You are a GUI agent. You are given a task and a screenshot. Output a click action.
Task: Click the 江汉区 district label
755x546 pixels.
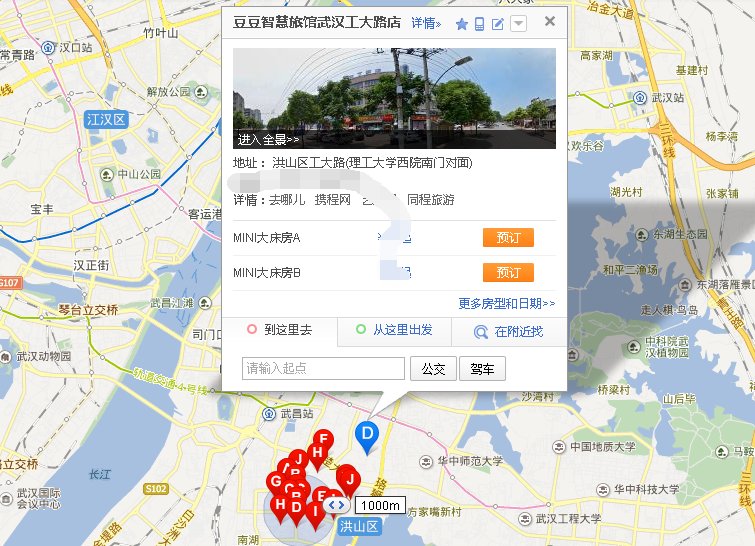point(106,119)
